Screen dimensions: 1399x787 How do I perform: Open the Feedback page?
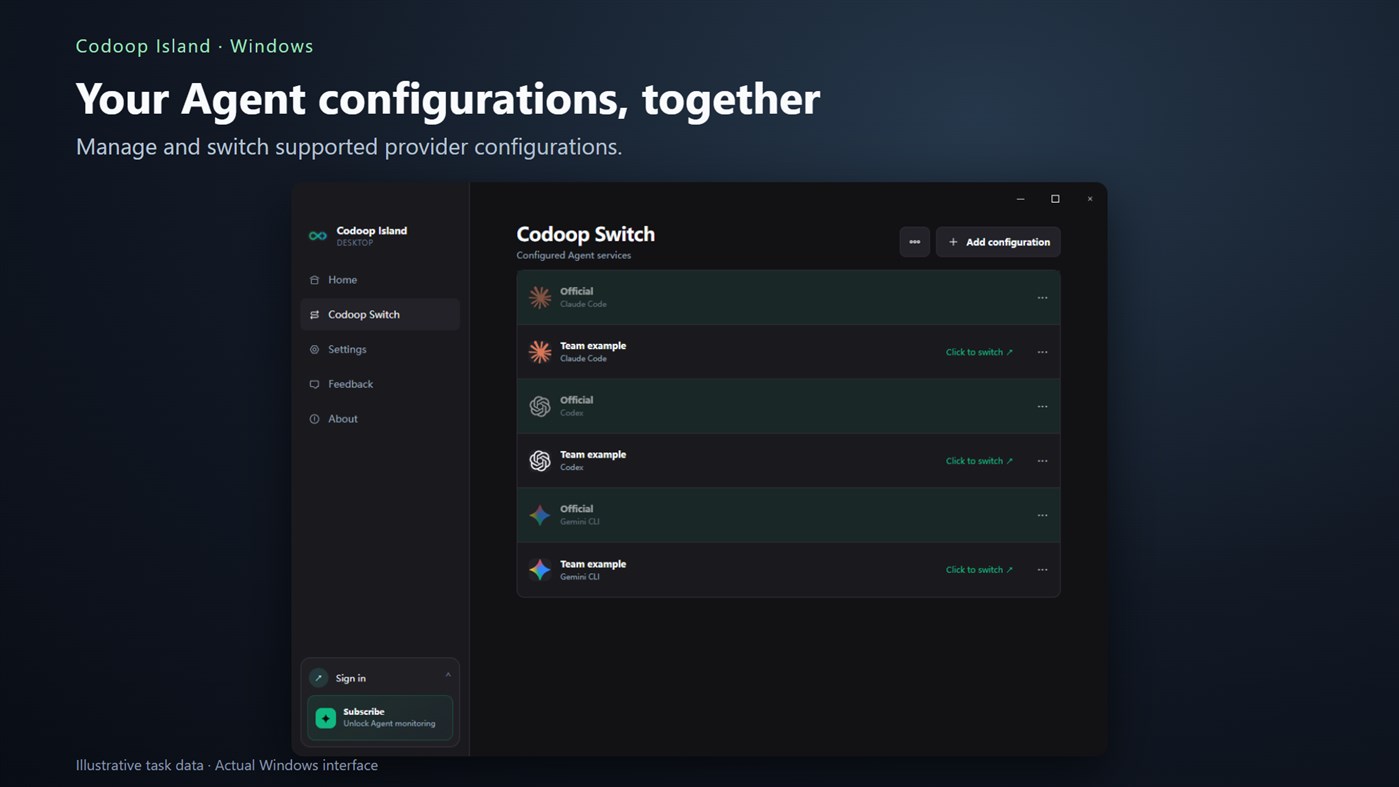(380, 384)
